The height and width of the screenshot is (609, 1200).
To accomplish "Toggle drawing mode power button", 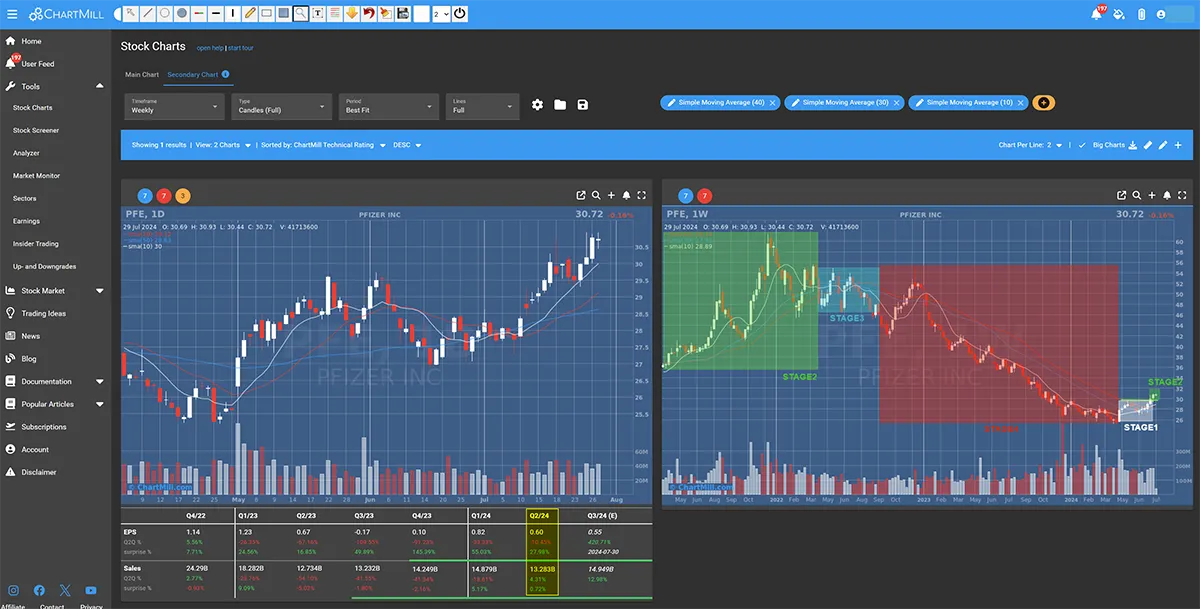I will coord(460,13).
